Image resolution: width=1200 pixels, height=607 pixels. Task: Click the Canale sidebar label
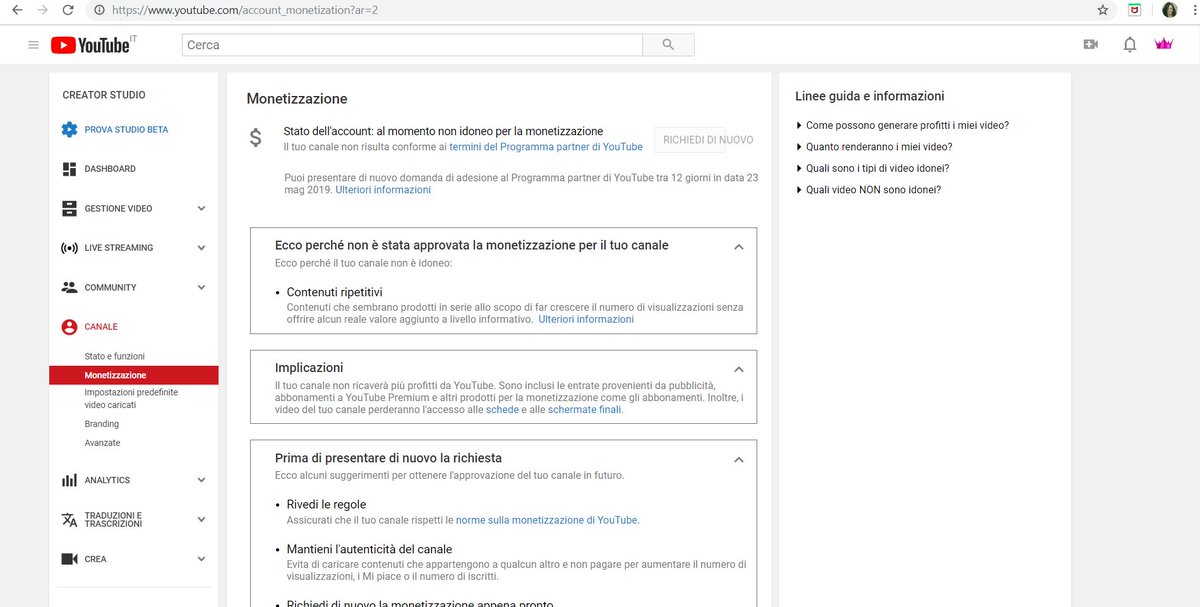[101, 327]
